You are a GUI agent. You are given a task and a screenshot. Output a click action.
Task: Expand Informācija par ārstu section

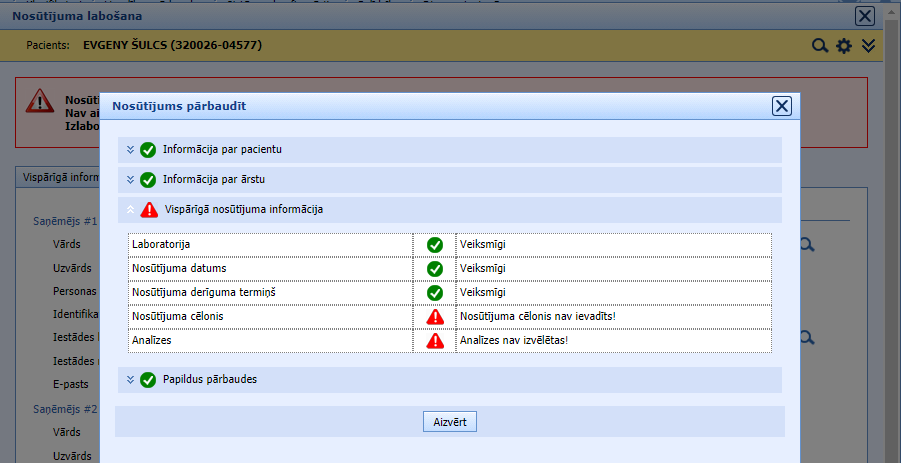130,180
